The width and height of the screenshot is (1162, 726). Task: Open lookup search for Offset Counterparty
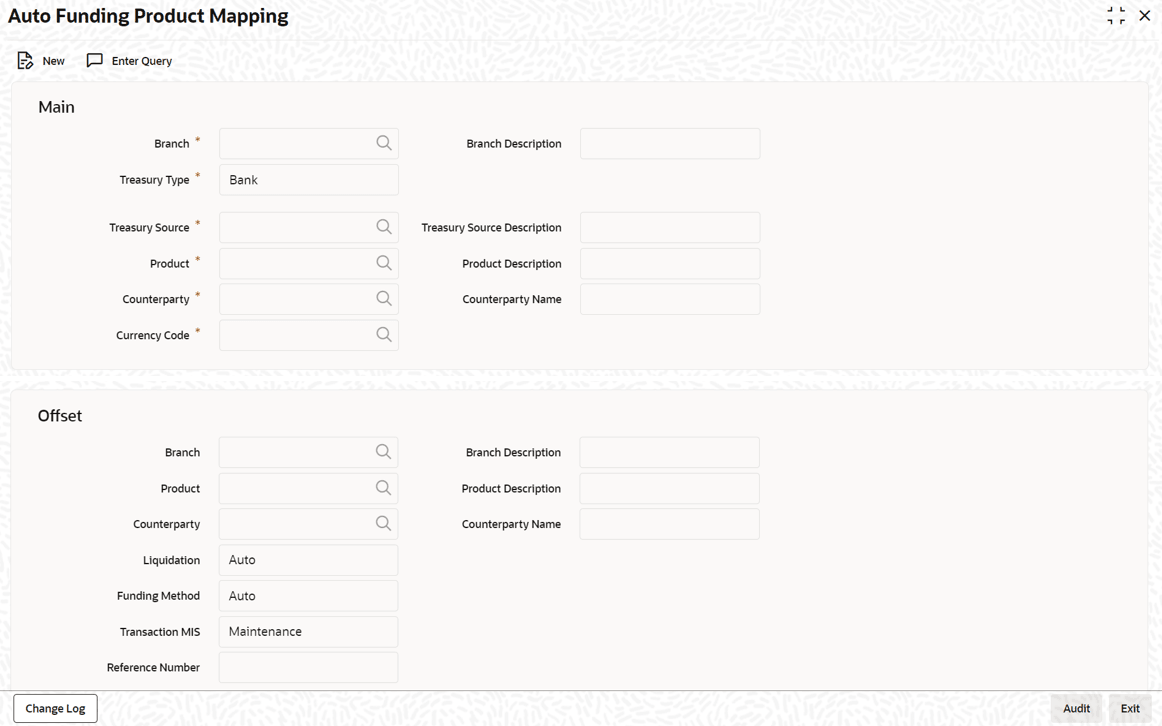point(383,523)
